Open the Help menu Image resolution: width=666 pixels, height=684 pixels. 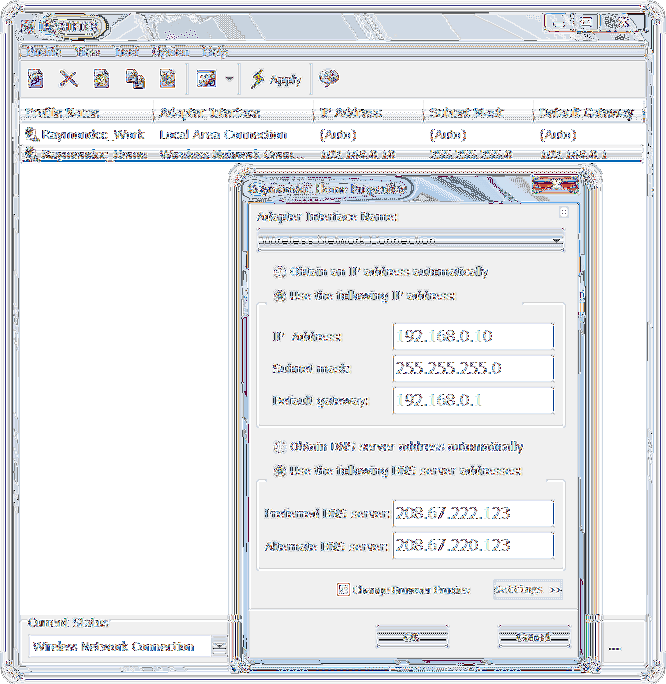(213, 50)
